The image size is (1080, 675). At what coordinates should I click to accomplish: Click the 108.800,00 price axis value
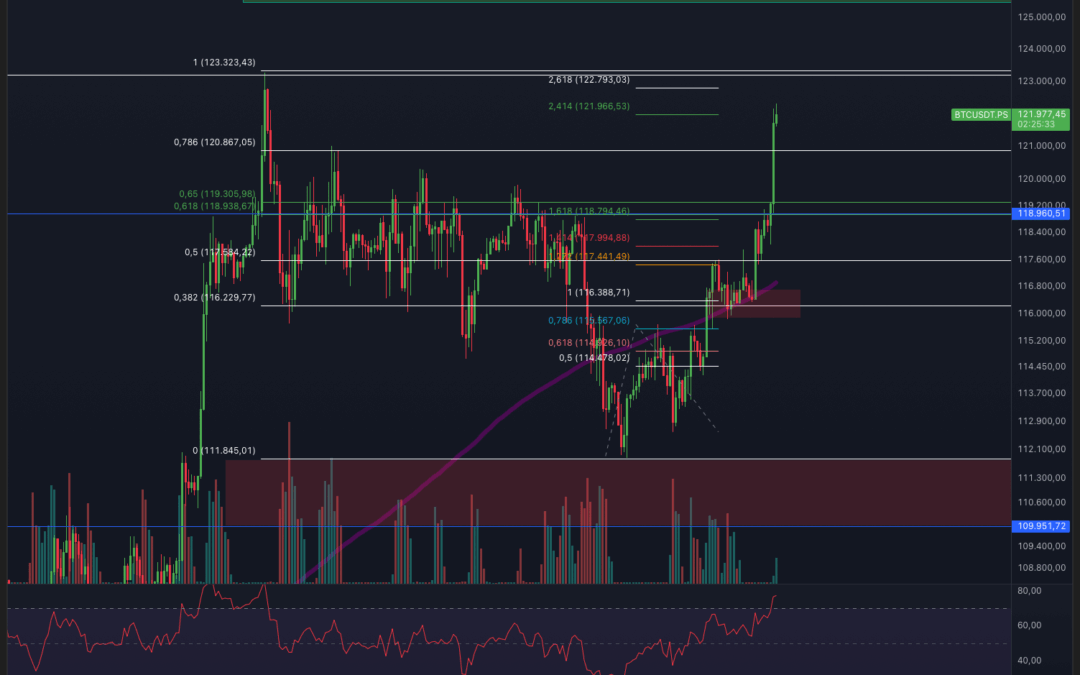(1041, 568)
